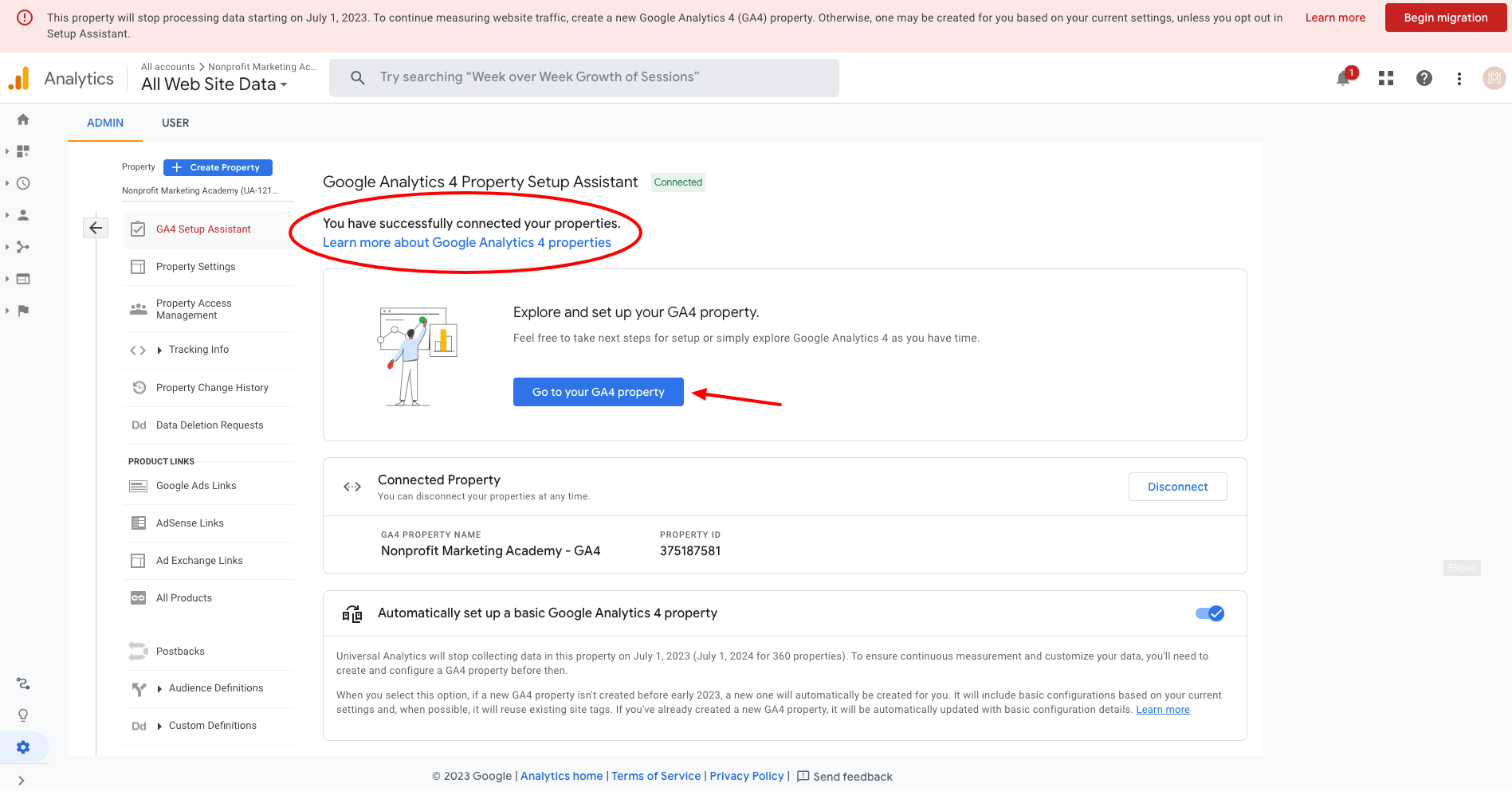Open Conversions flag icon in sidebar
This screenshot has width=1512, height=791.
point(23,311)
